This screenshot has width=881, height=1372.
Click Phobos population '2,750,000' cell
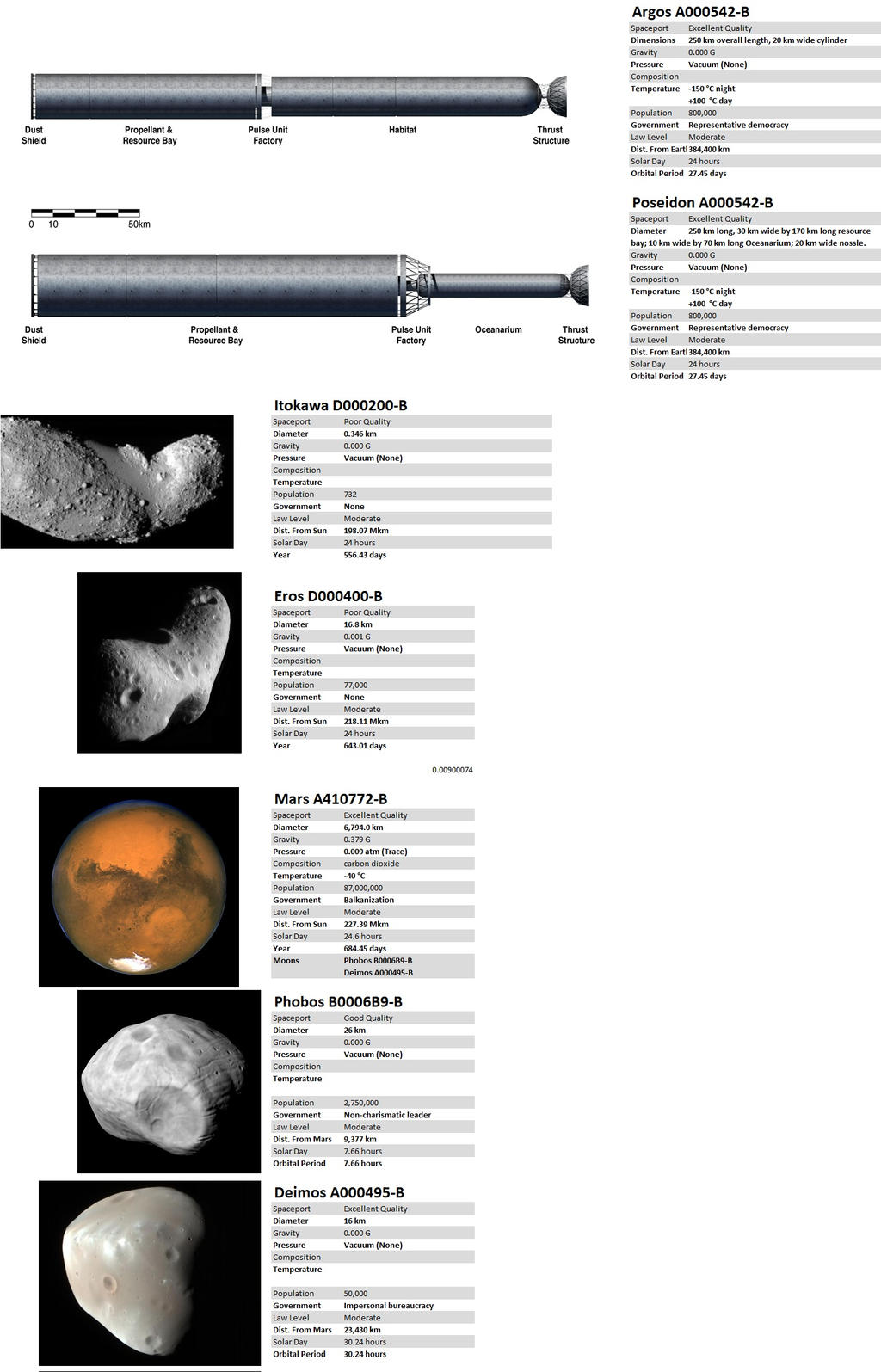[361, 1103]
